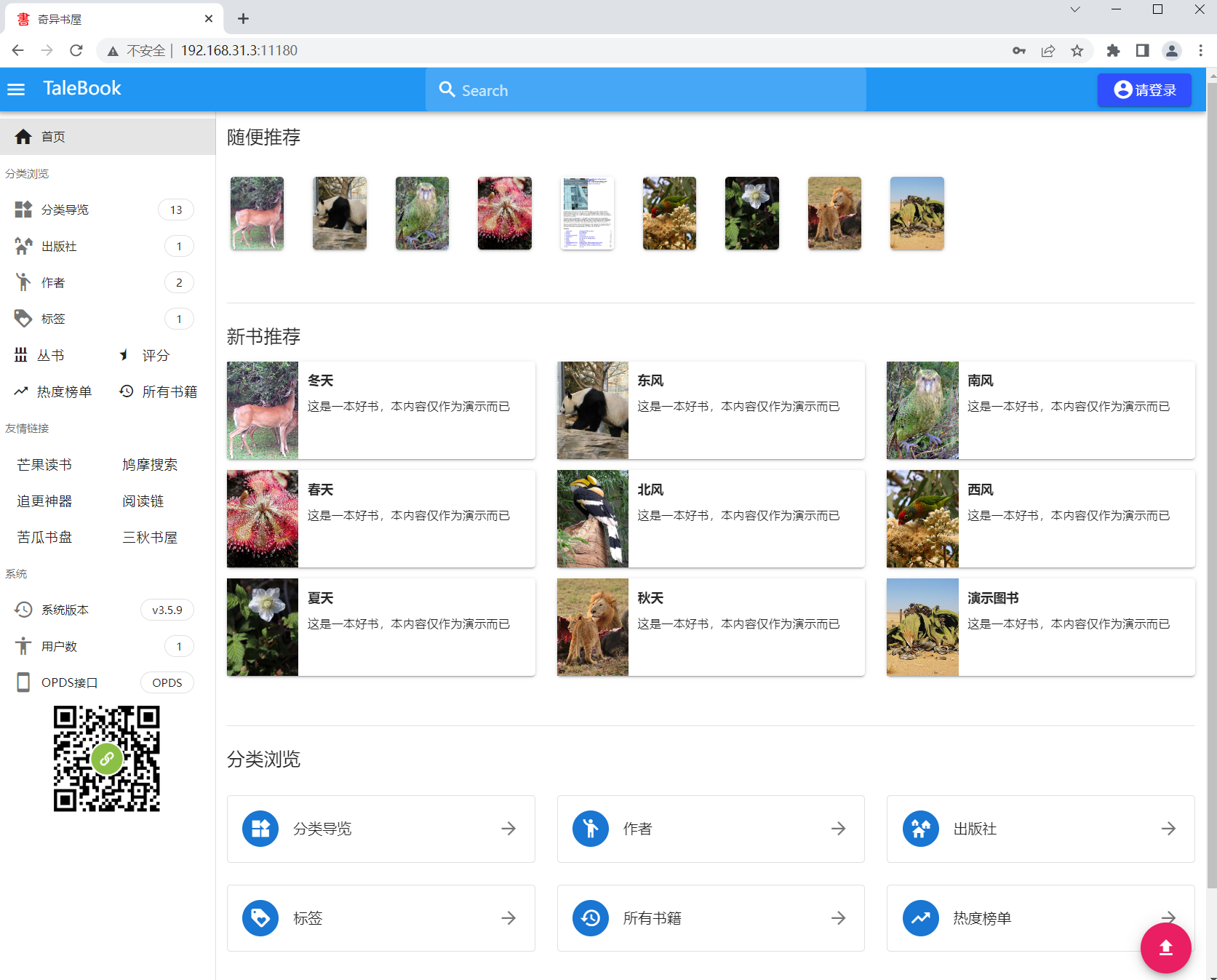The image size is (1217, 980).
Task: Click the 出版社 publisher sidebar icon
Action: click(23, 246)
